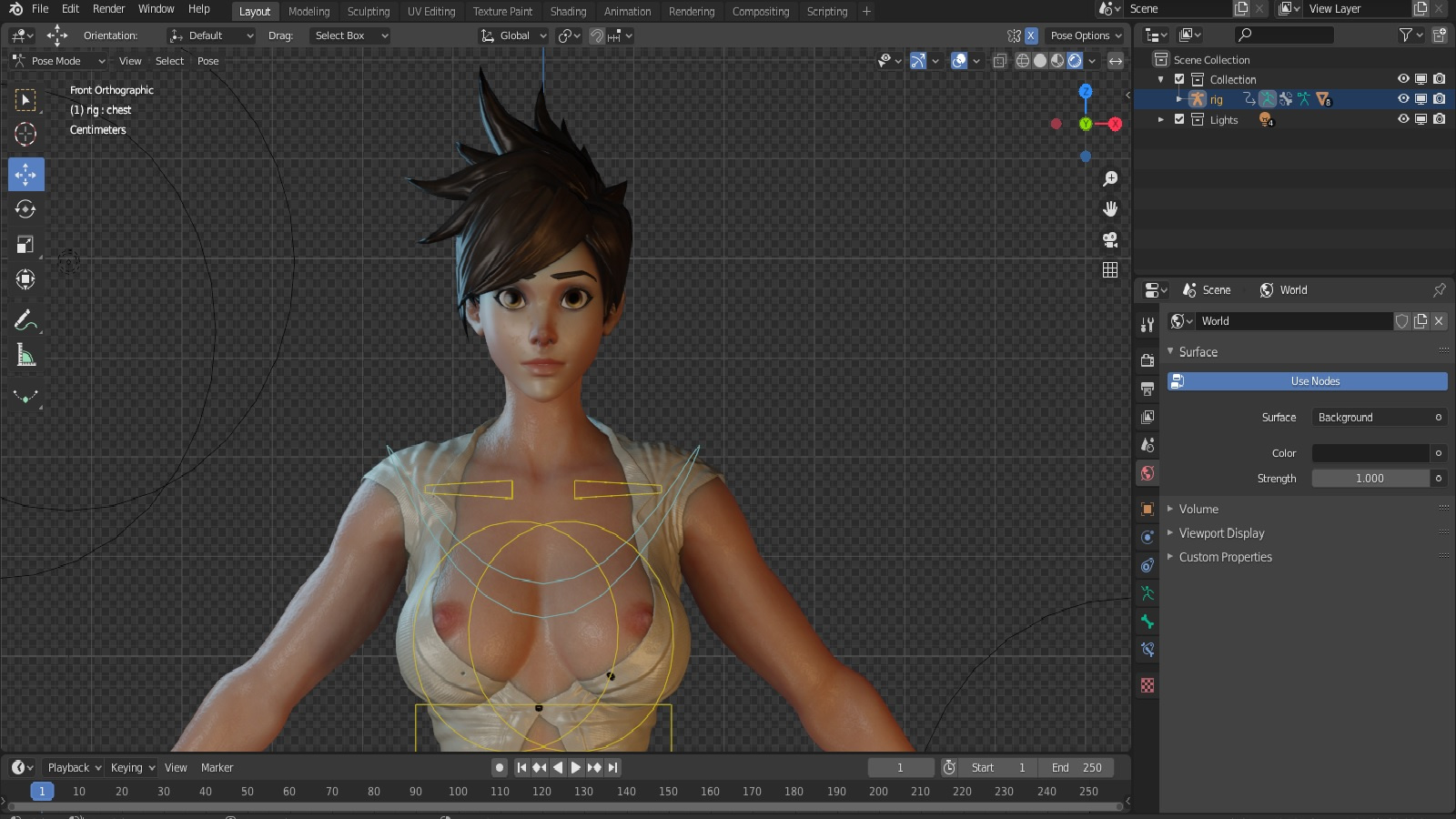Click the pan view hand icon

click(1110, 209)
